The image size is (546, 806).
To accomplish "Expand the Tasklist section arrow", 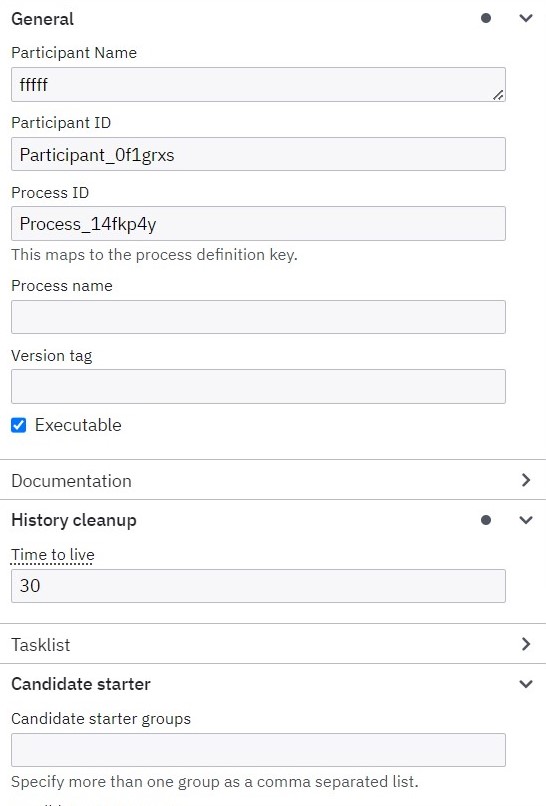I will 525,644.
